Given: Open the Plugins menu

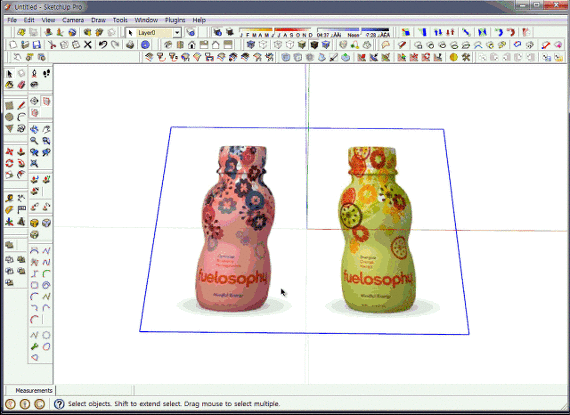Looking at the screenshot, I should [175, 20].
